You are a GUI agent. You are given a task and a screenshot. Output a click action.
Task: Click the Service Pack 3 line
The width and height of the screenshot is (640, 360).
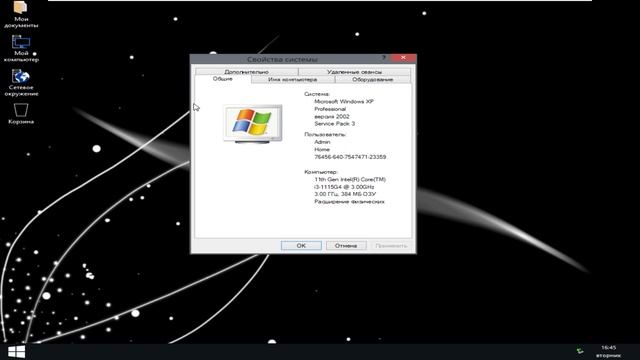coord(335,124)
